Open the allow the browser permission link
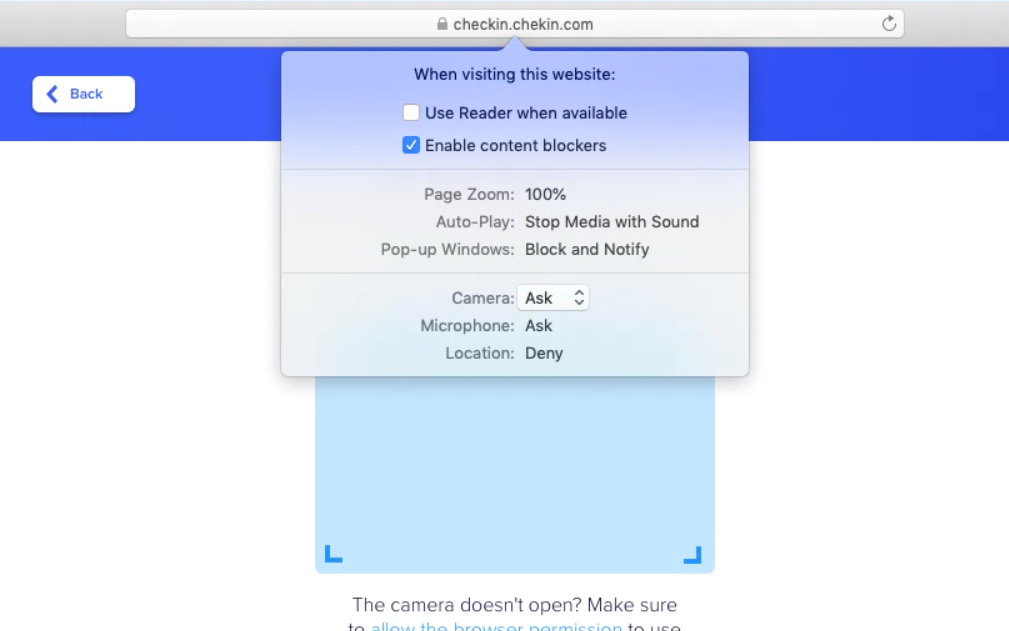Screen dimensions: 1009x631 (x=496, y=627)
